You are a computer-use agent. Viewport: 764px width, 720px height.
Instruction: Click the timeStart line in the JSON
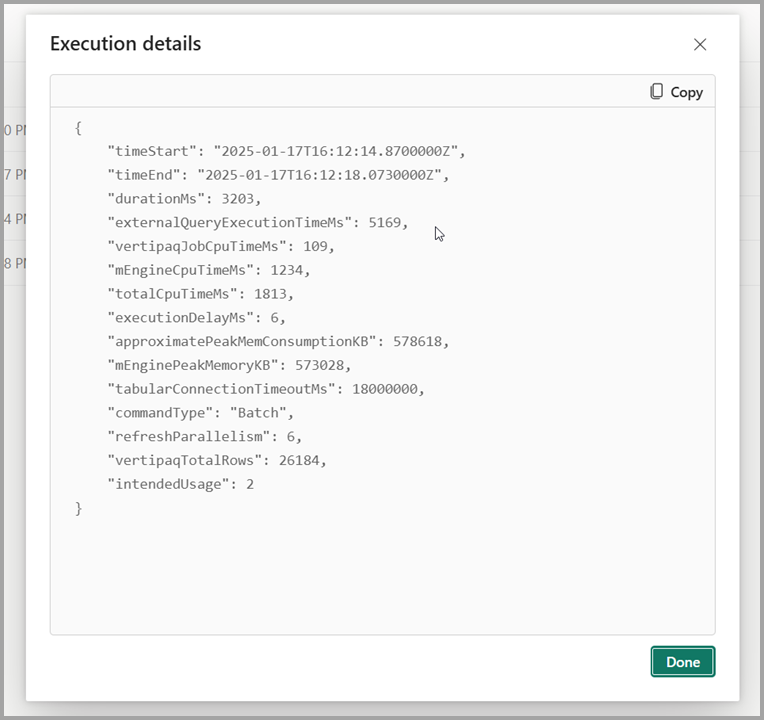pyautogui.click(x=286, y=151)
